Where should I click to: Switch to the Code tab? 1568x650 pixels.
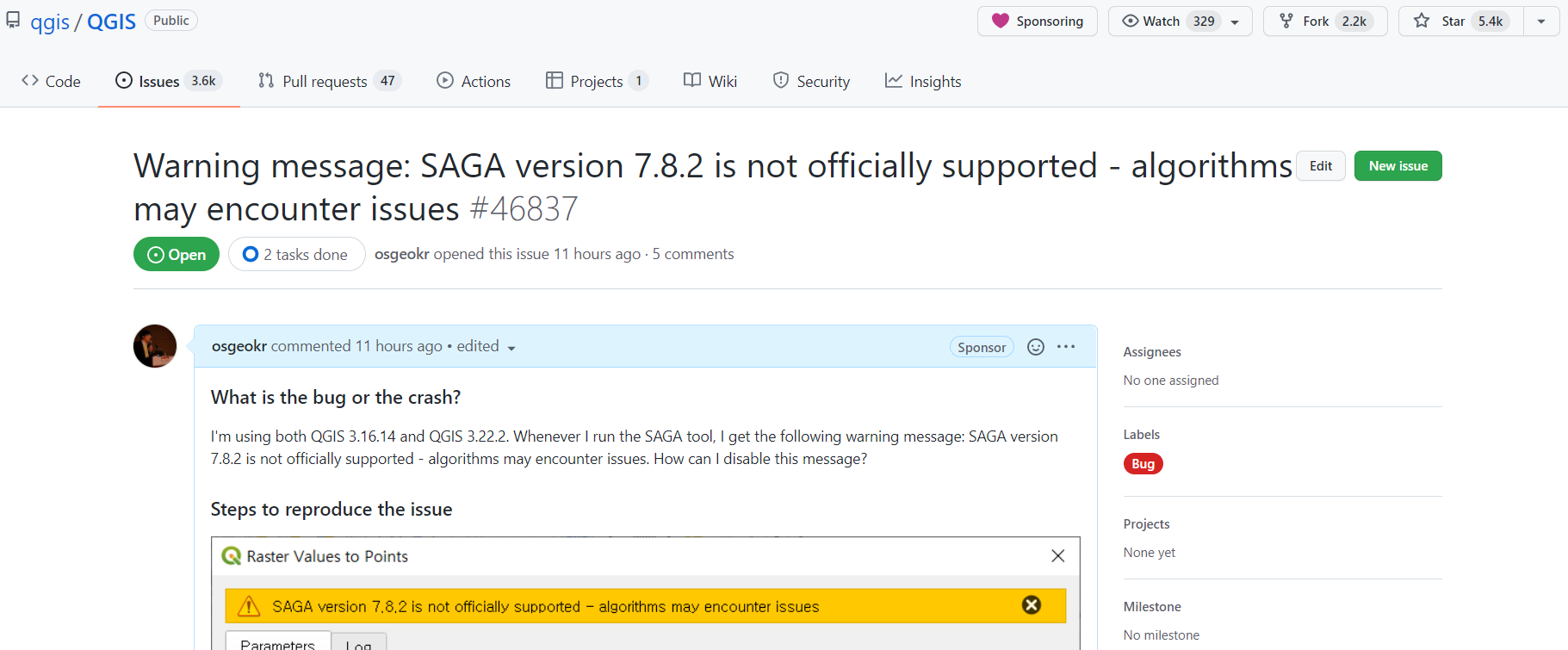(x=52, y=81)
